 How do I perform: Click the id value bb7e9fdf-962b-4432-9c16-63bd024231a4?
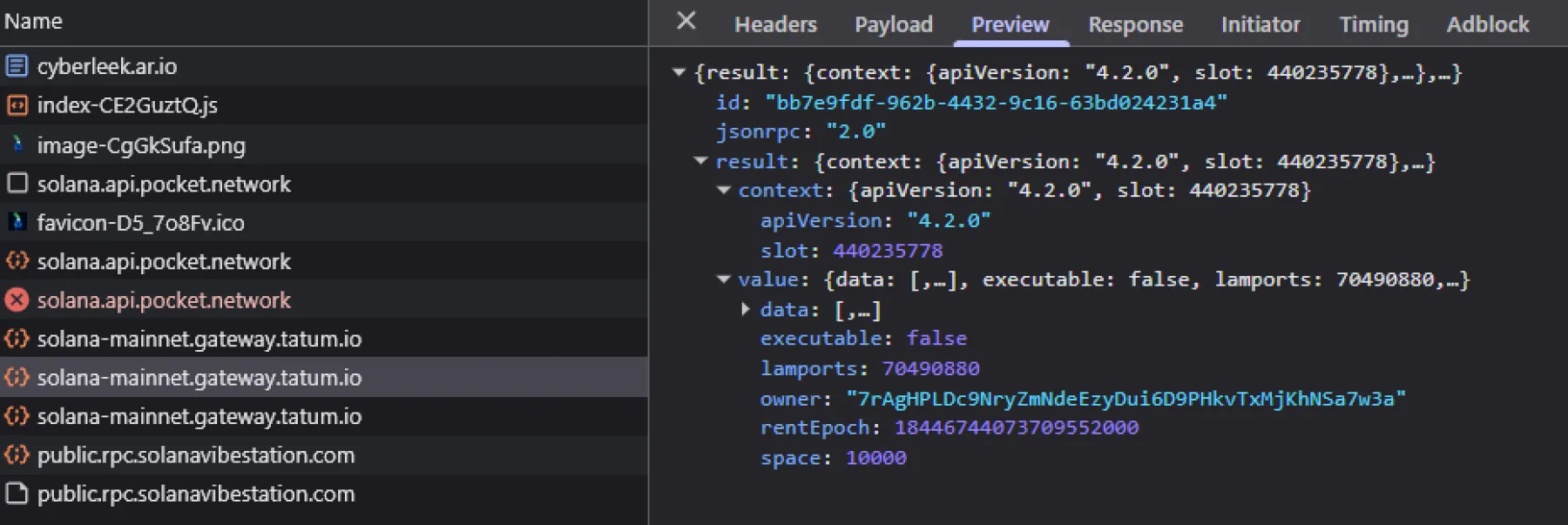pos(996,103)
